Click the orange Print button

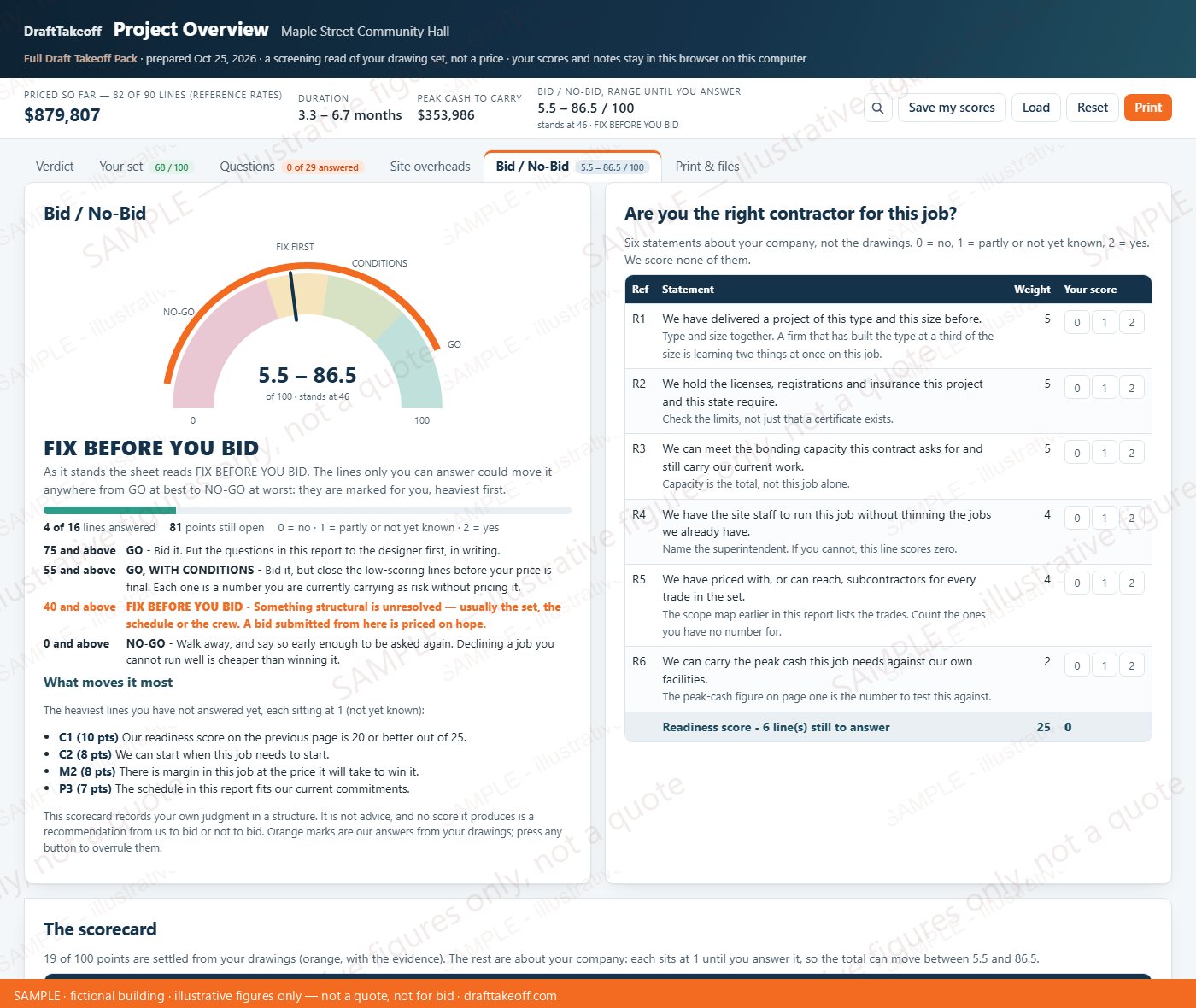[1148, 108]
